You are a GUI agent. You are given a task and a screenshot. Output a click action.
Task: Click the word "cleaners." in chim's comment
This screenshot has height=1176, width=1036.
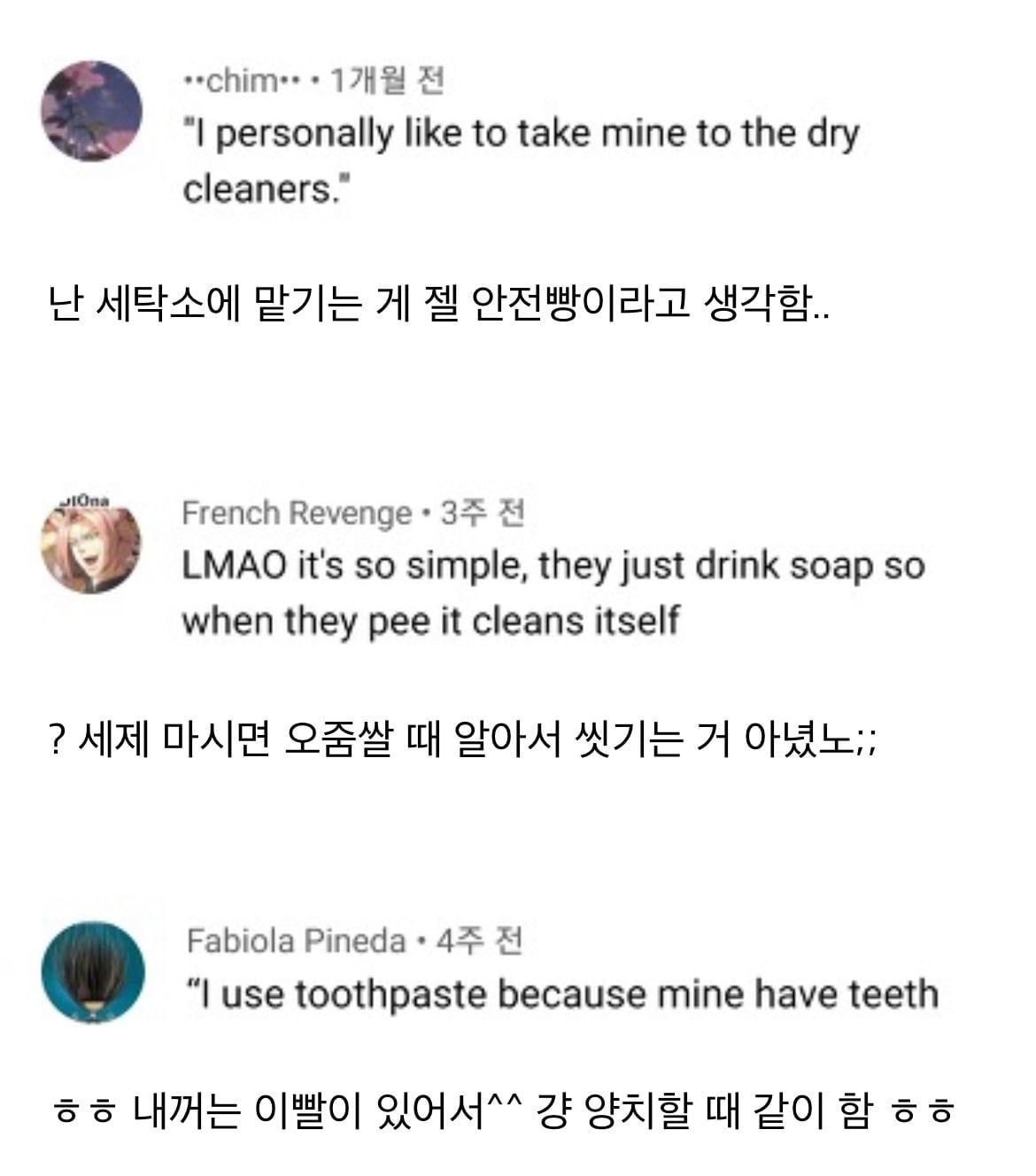[267, 189]
